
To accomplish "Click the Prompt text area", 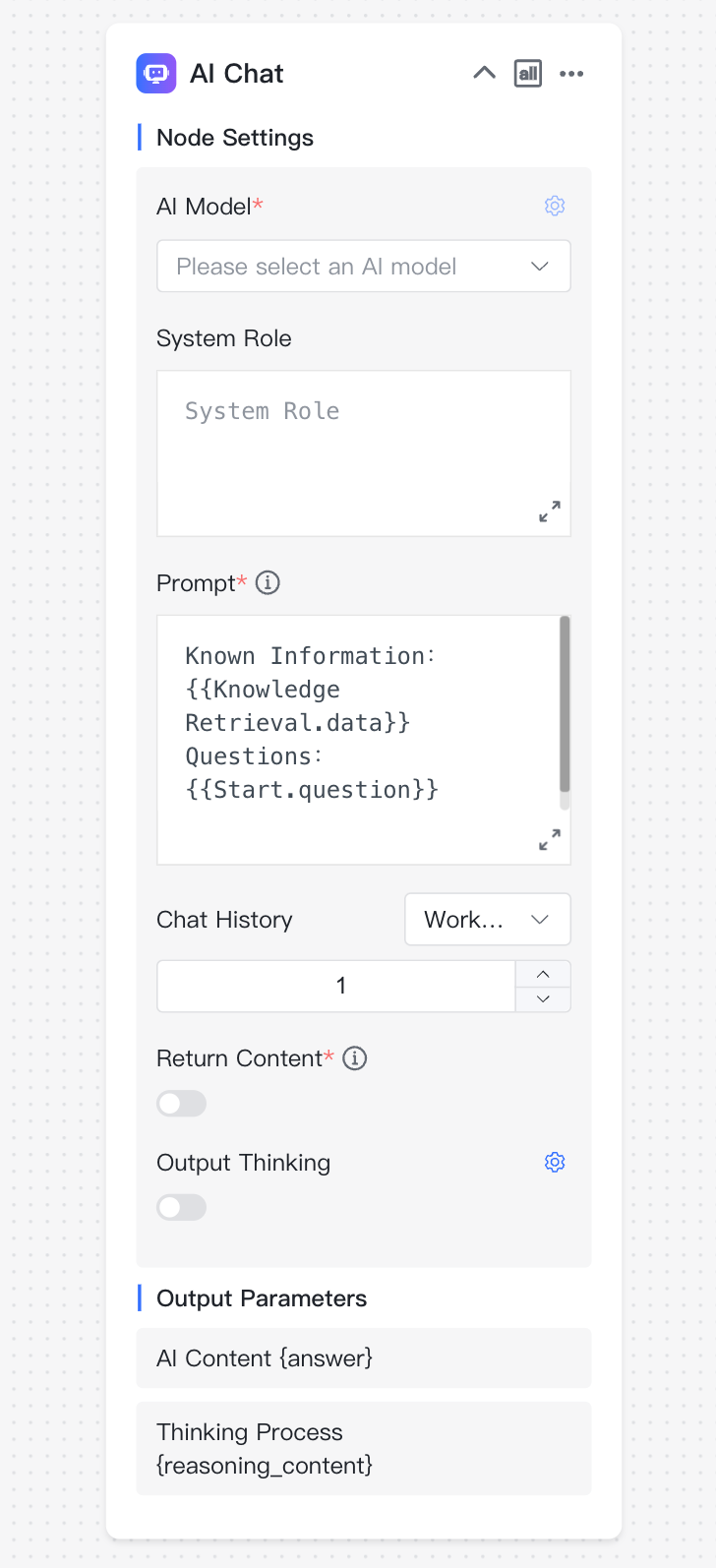I will (358, 740).
